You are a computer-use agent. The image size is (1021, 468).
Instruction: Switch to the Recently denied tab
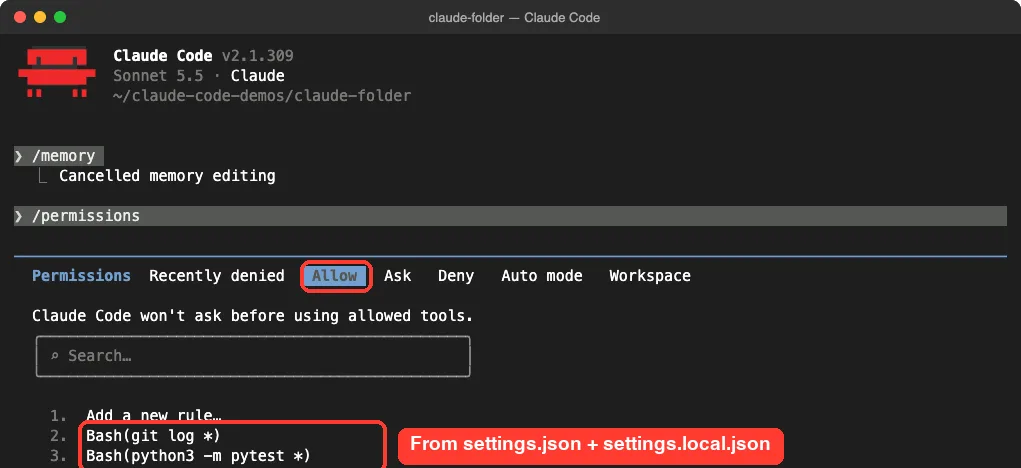coord(216,276)
